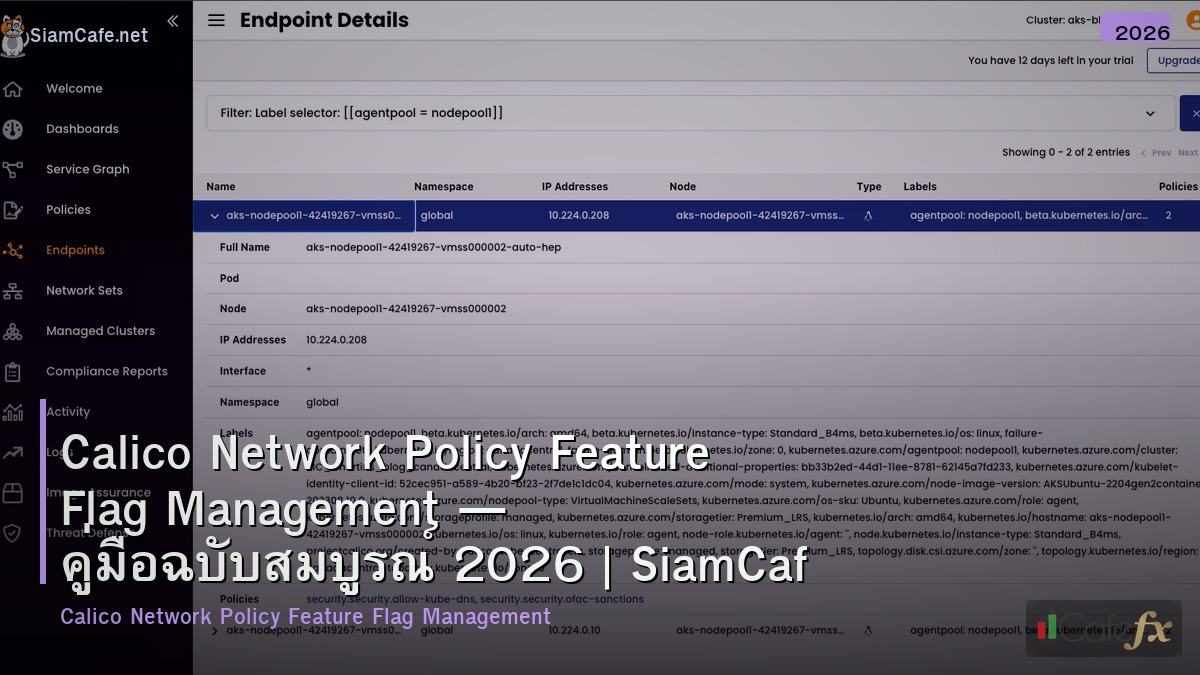Open Managed Clusters via its icon
1200x675 pixels.
coord(13,330)
